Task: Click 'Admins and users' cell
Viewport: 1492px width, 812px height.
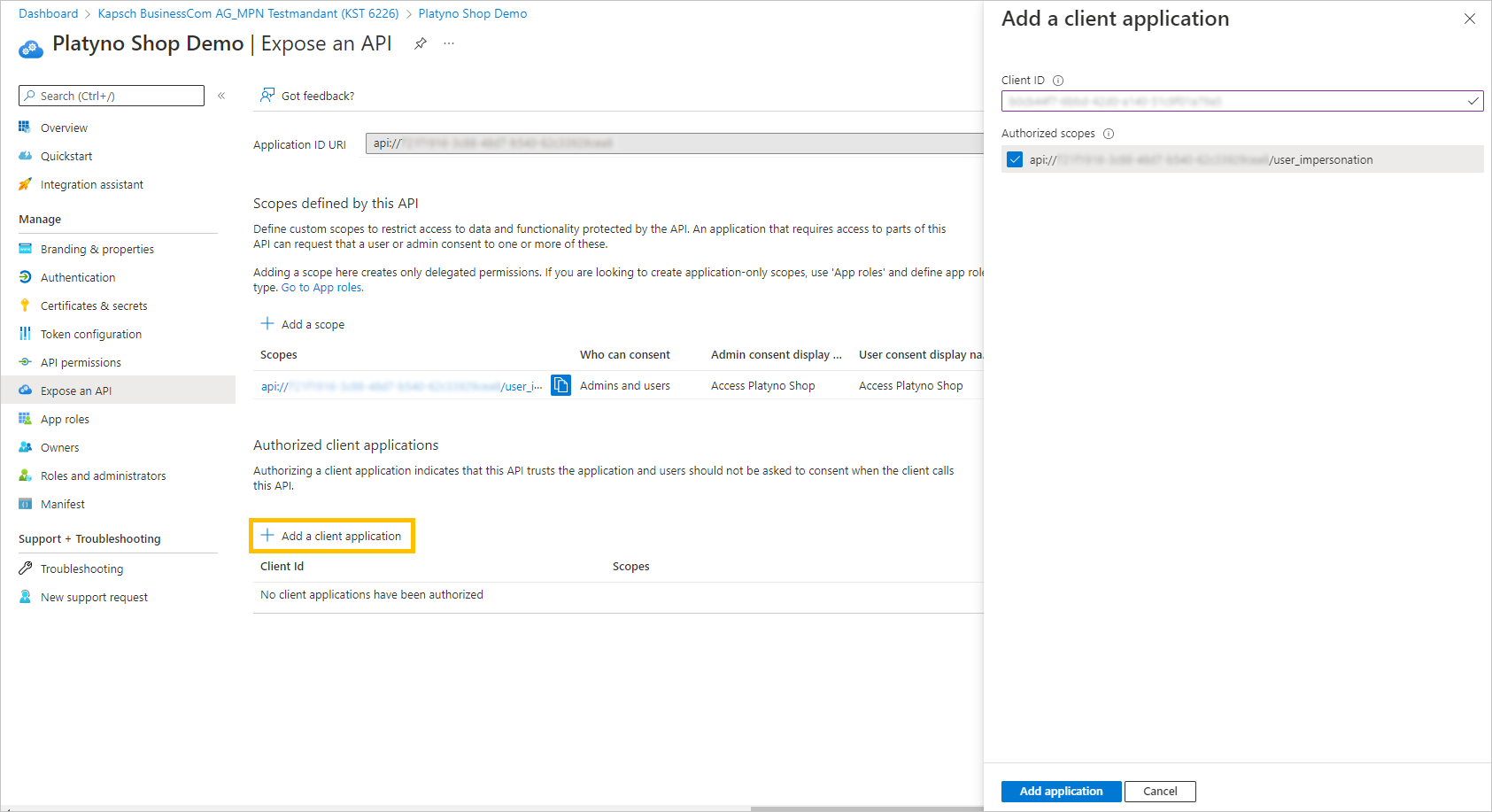Action: tap(625, 385)
